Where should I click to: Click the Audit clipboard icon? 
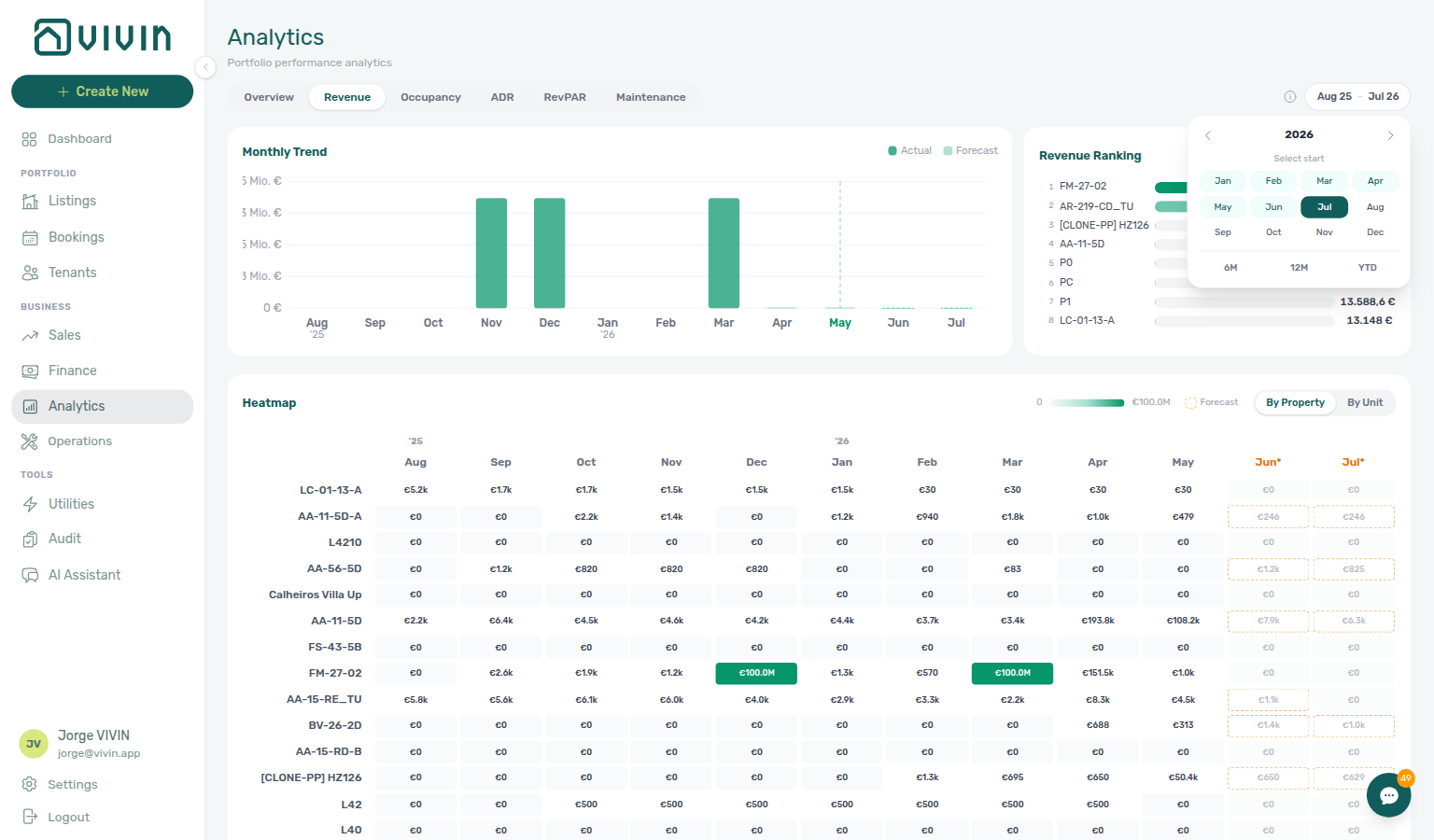point(30,539)
